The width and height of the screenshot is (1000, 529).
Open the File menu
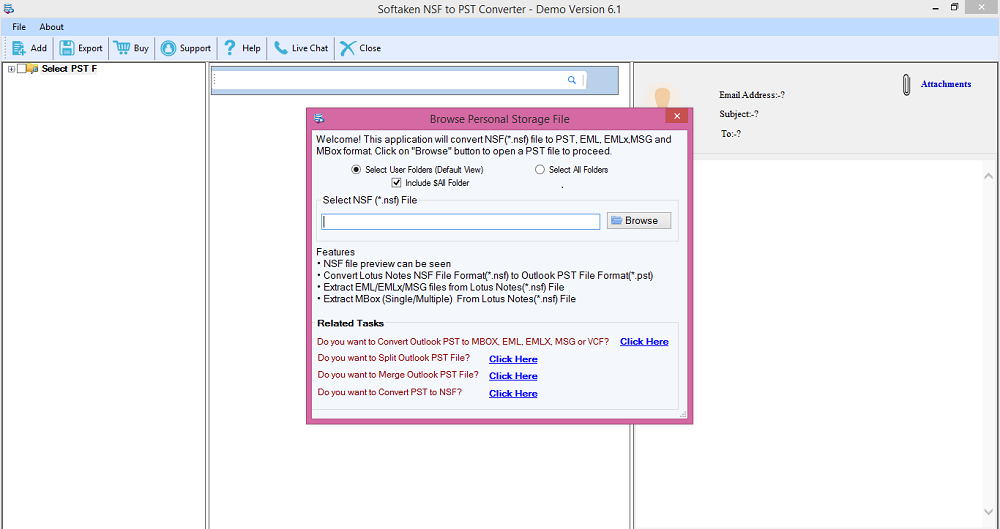[x=19, y=27]
